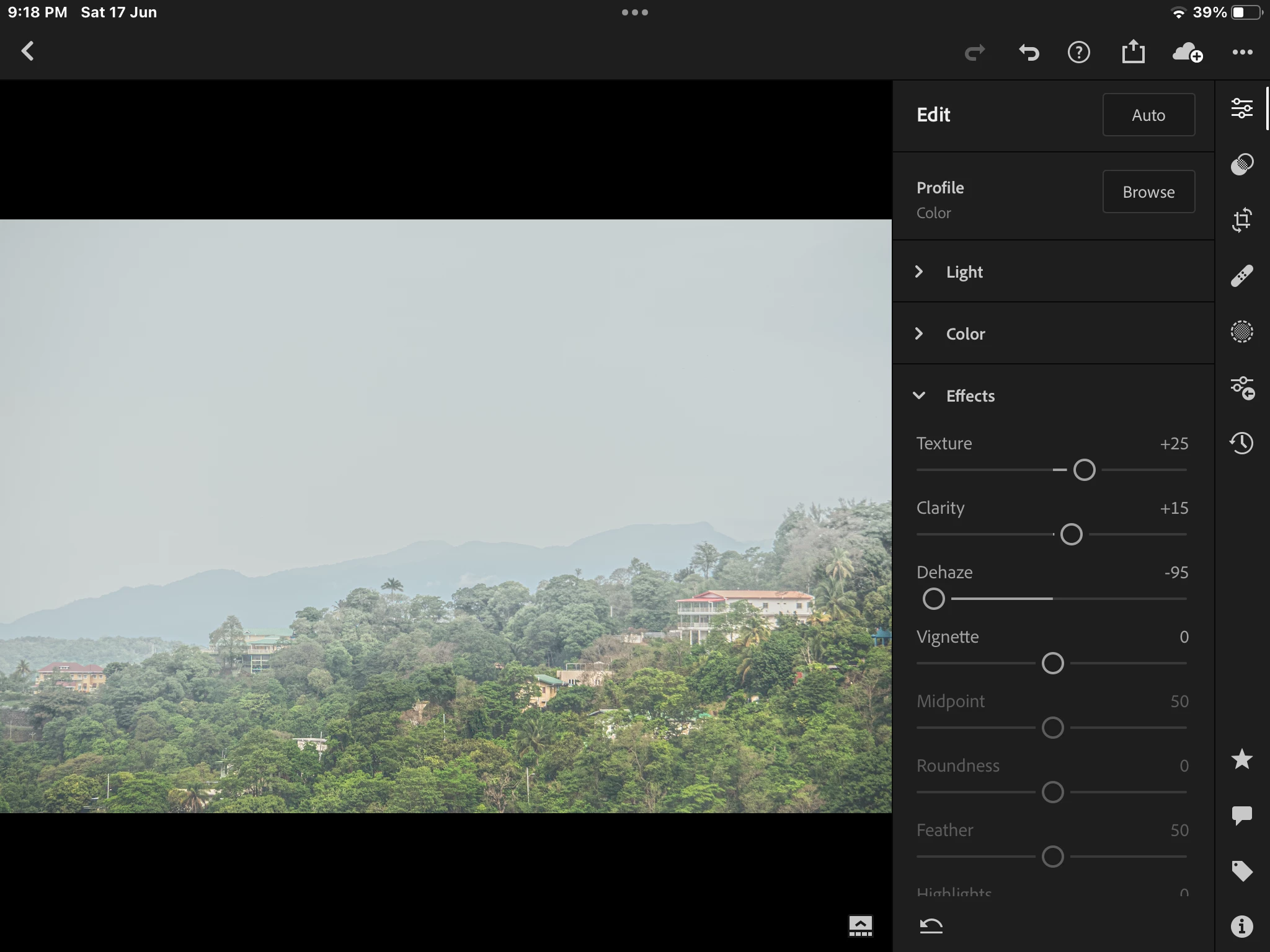Open the Presets panel icon
Image resolution: width=1270 pixels, height=952 pixels.
pyautogui.click(x=1241, y=164)
